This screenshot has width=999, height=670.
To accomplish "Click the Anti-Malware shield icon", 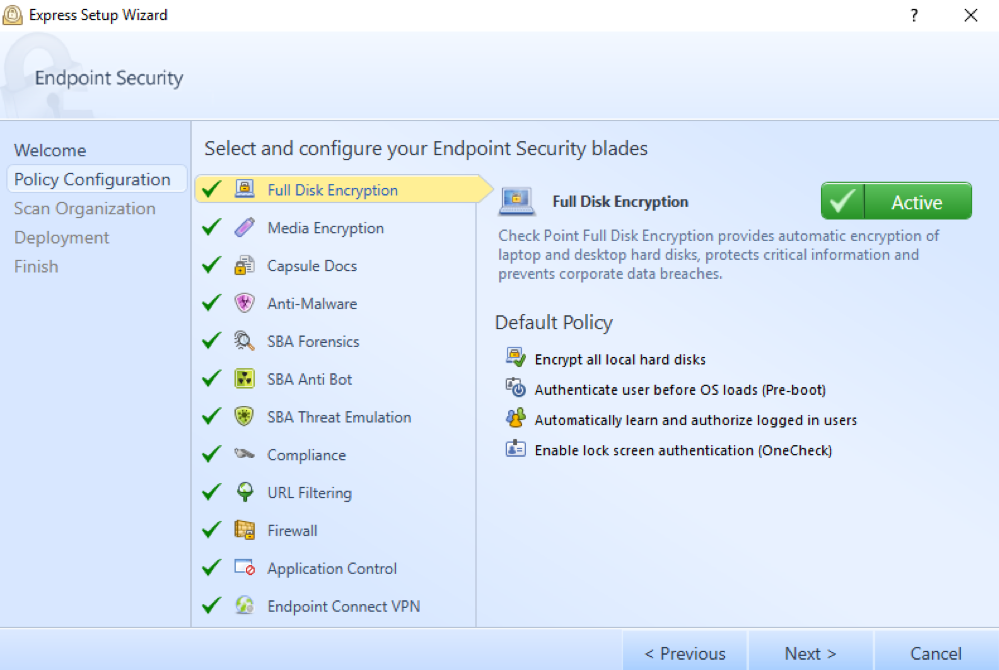I will 245,303.
